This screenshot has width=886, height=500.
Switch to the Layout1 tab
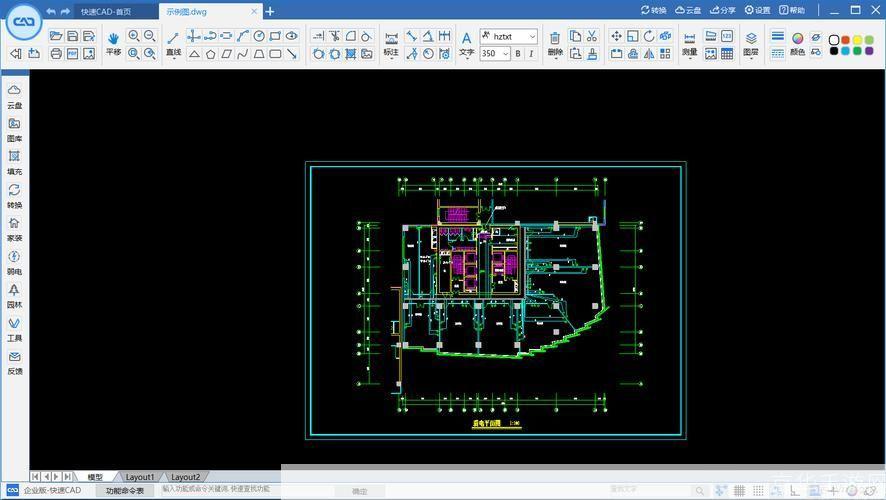[x=139, y=477]
